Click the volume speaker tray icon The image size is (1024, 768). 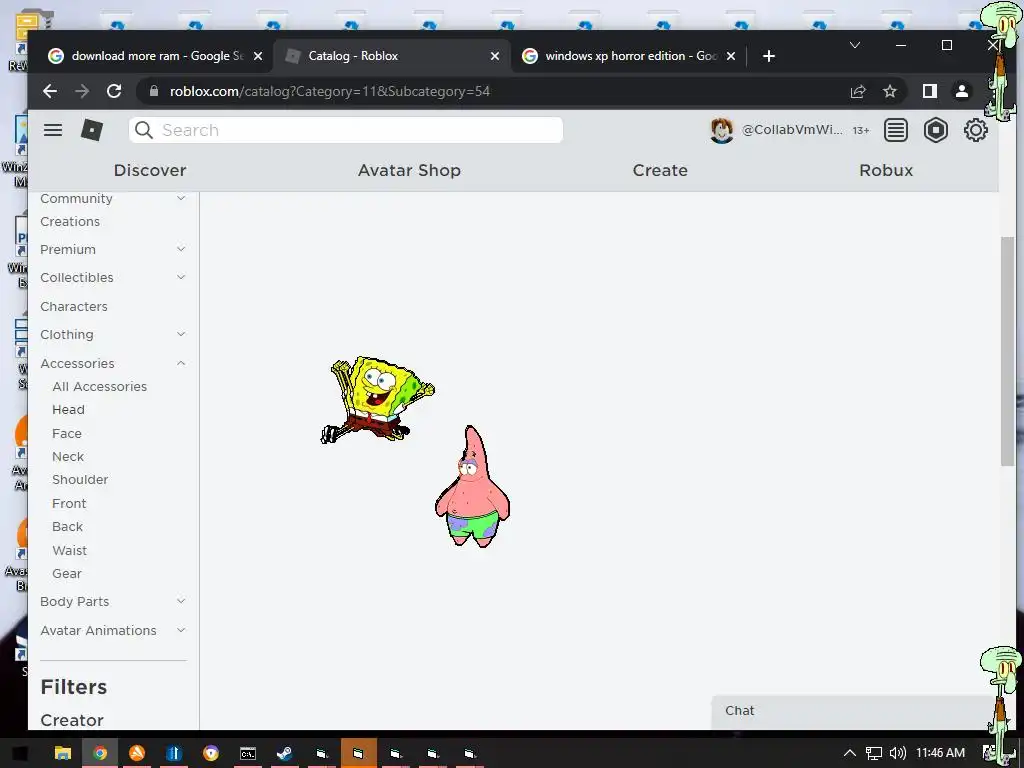897,753
